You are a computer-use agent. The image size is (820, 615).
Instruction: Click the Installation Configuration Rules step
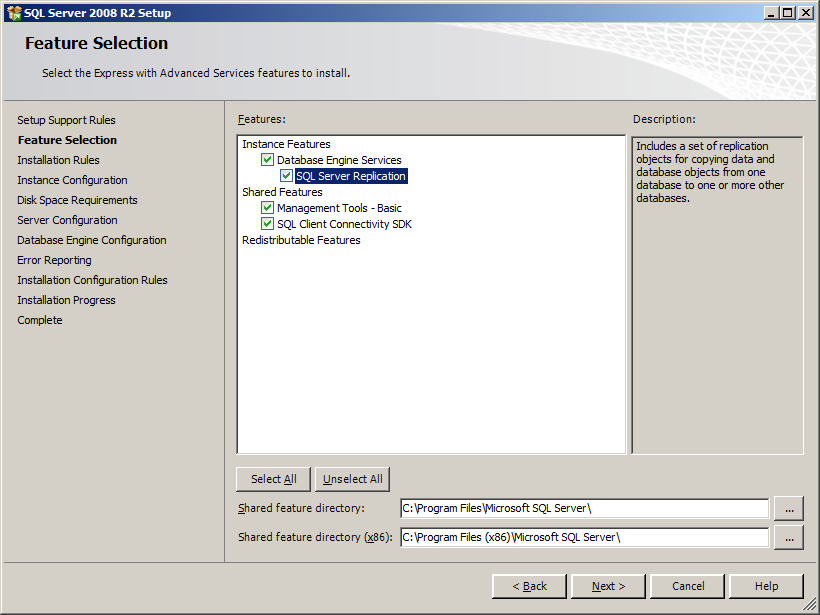point(92,280)
